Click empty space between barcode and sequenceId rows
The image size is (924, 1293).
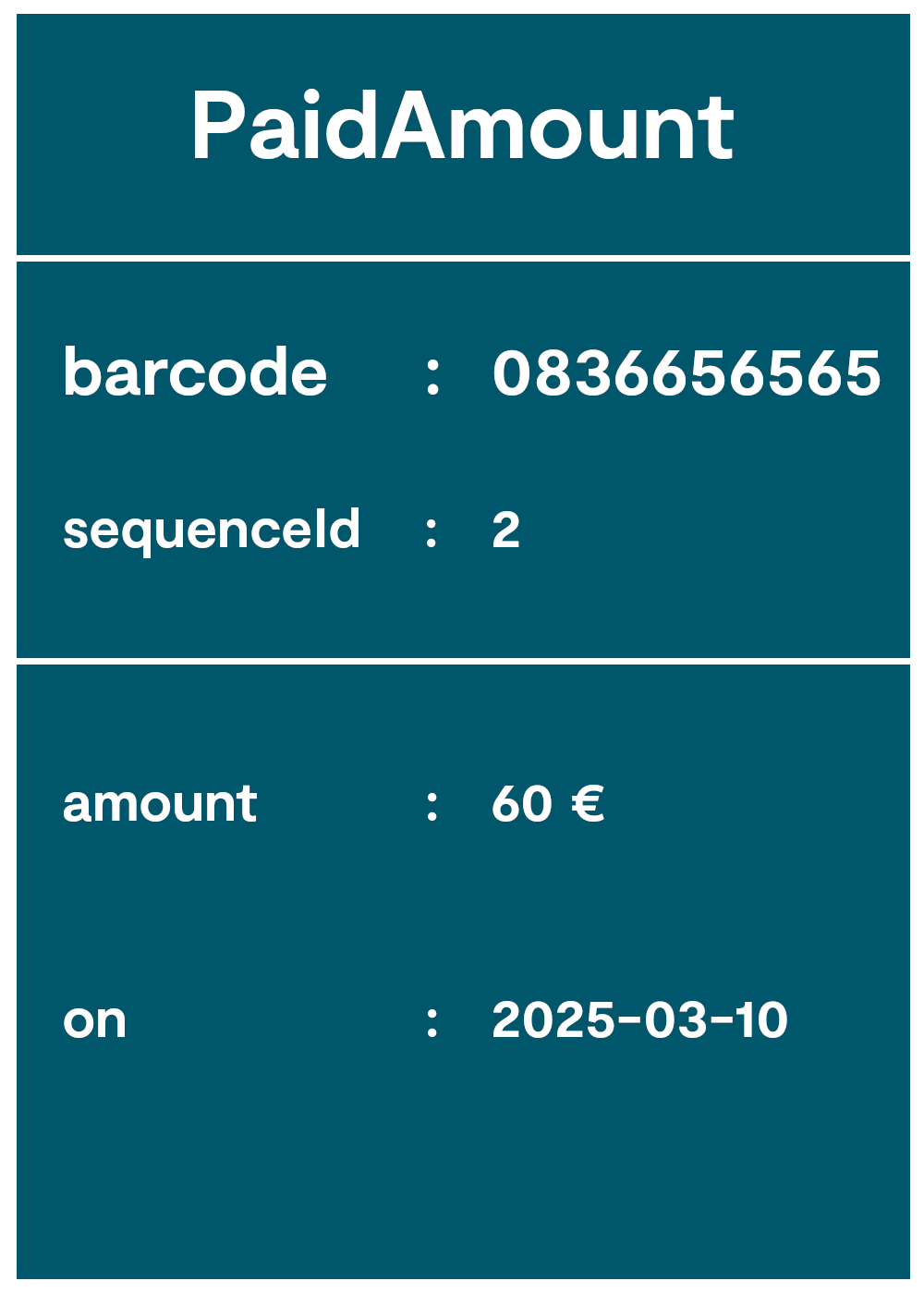pos(462,453)
